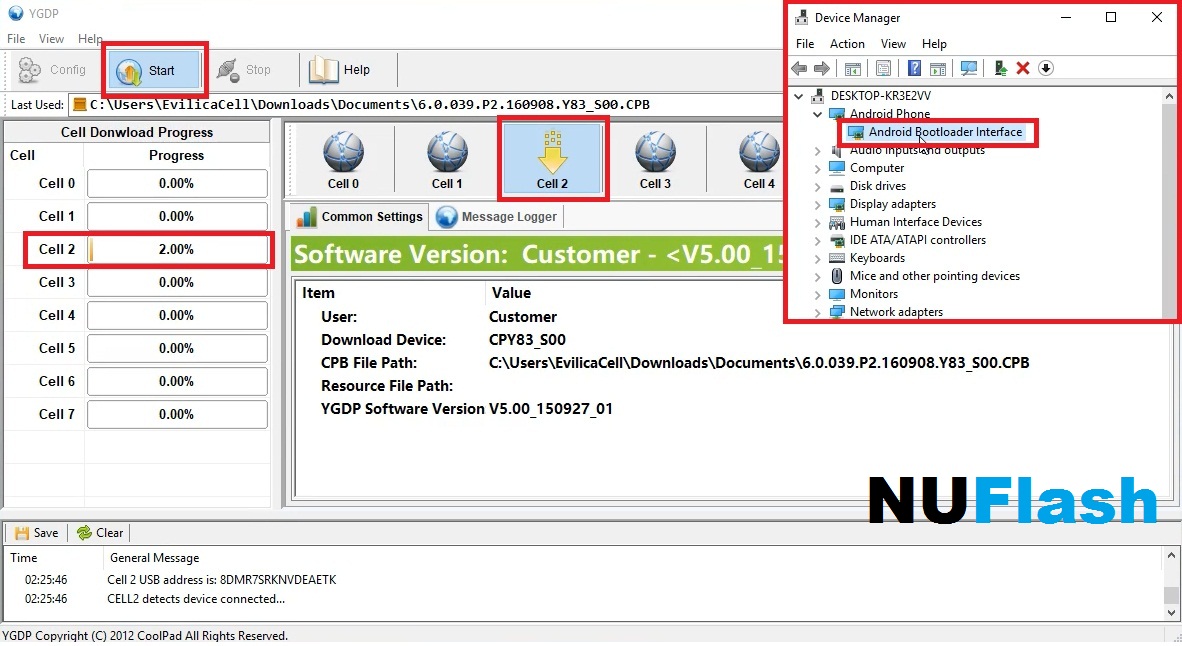Click Scan for hardware changes icon
This screenshot has height=646, width=1182.
[x=969, y=69]
